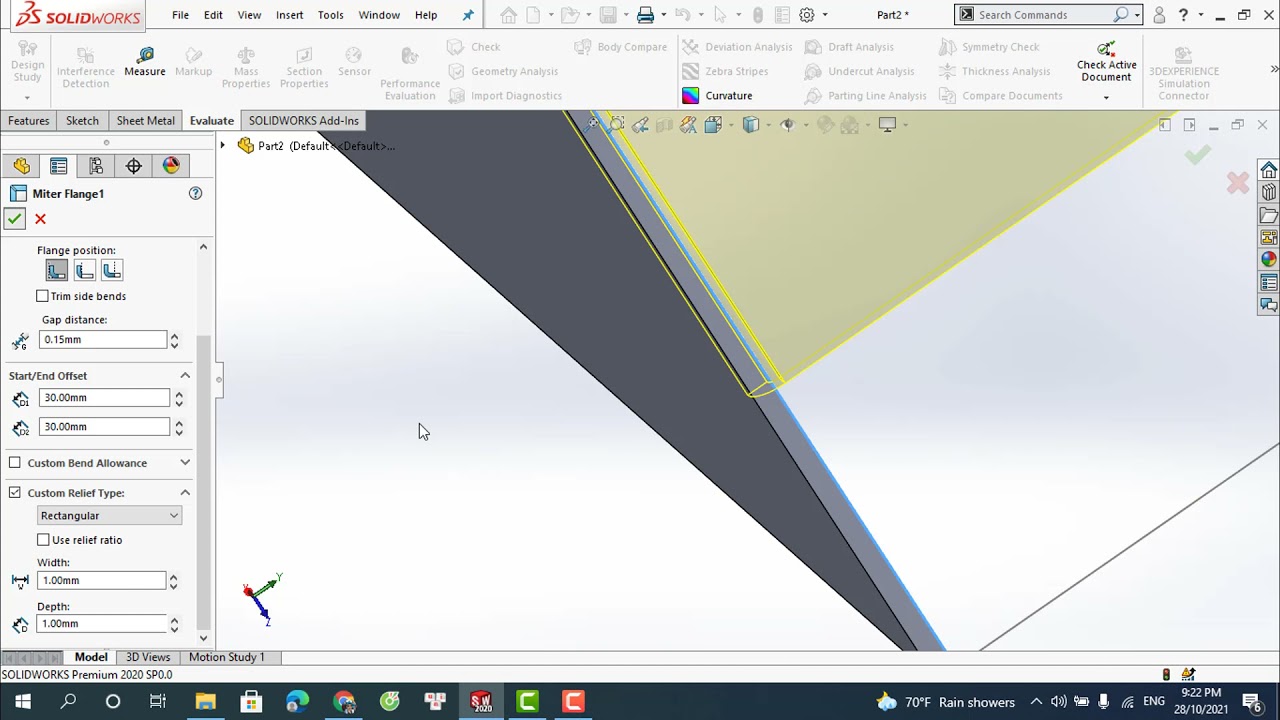Collapse the Start/End Offset section
This screenshot has height=720, width=1280.
click(185, 376)
